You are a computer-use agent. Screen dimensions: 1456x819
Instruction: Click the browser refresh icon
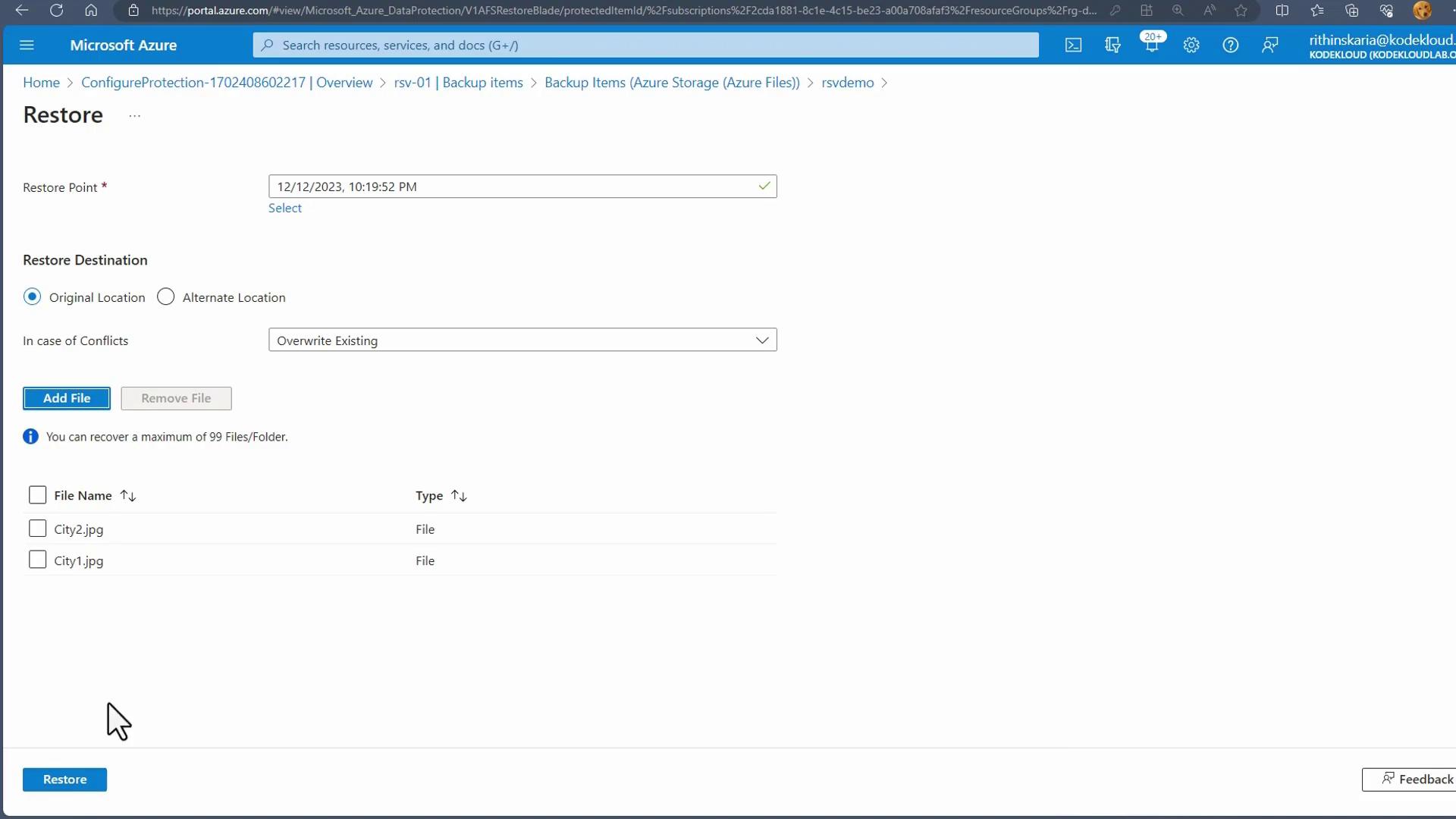point(56,11)
